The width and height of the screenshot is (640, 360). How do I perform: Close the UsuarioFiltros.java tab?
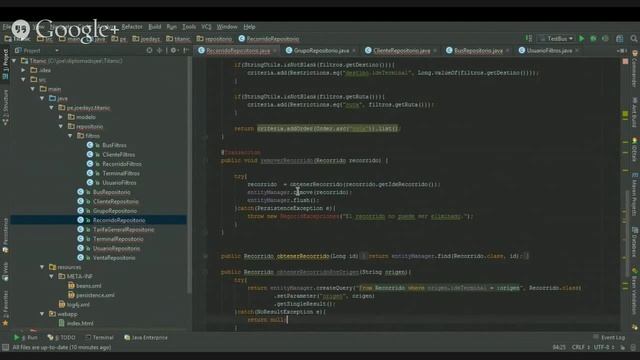(x=577, y=51)
